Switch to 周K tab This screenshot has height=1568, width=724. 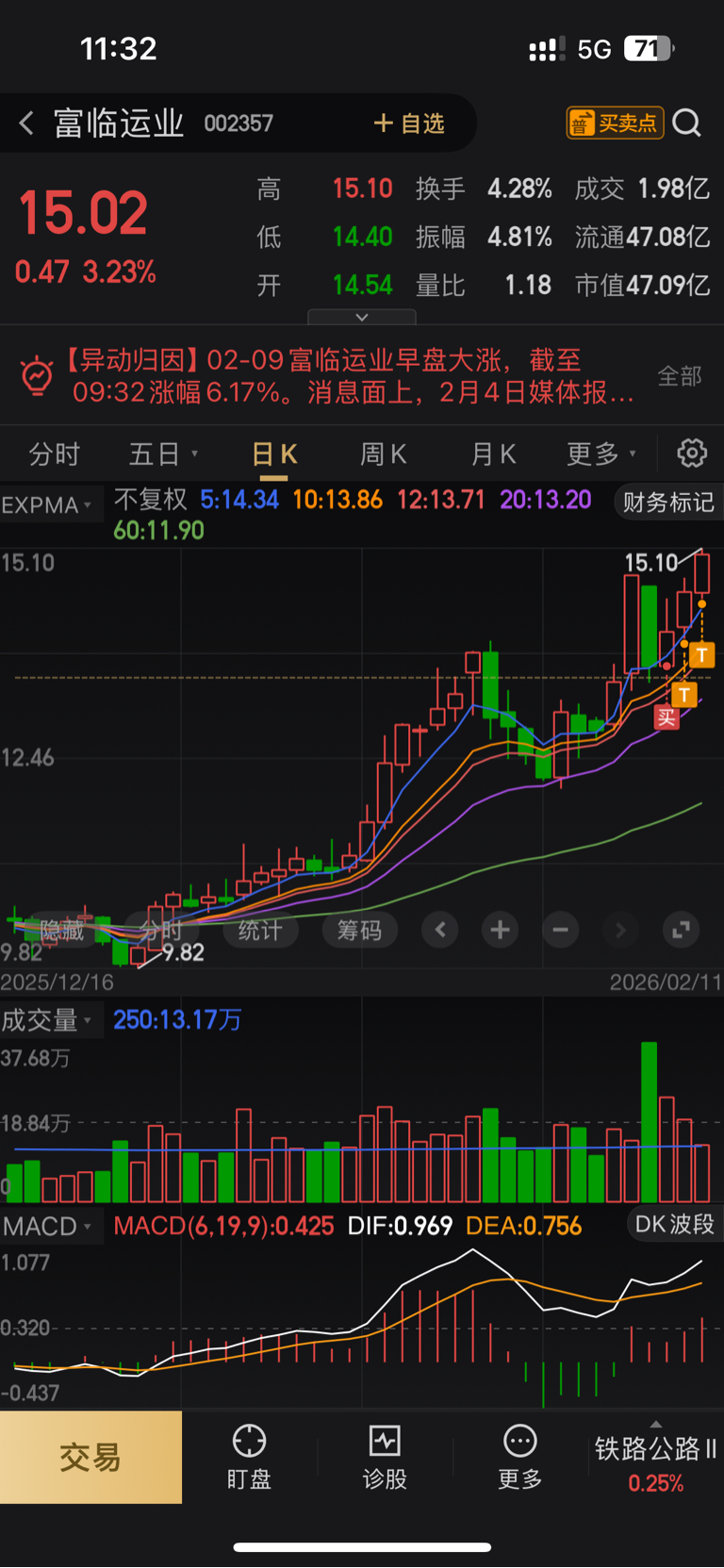click(383, 454)
